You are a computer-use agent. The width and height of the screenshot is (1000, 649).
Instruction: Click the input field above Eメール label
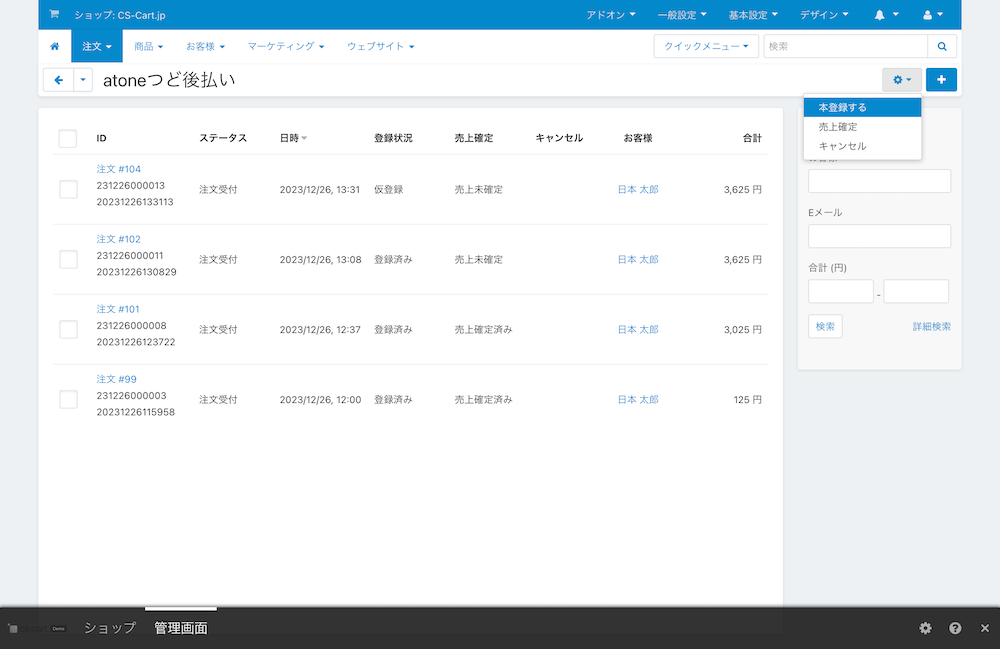coord(879,181)
